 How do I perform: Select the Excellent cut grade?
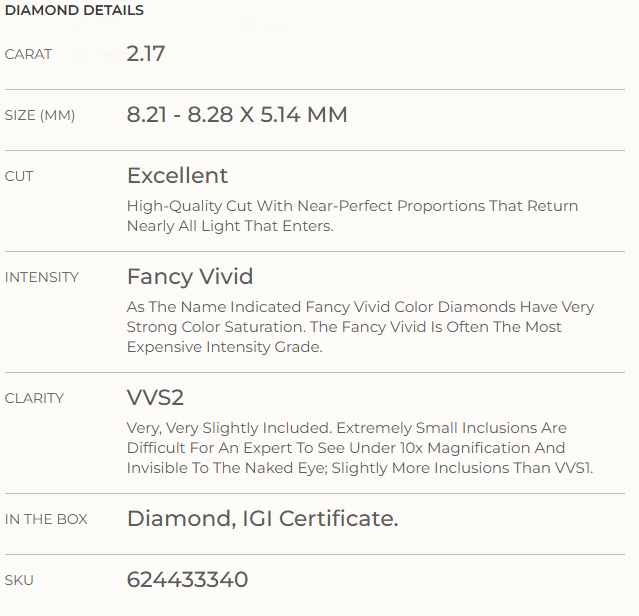(x=177, y=176)
